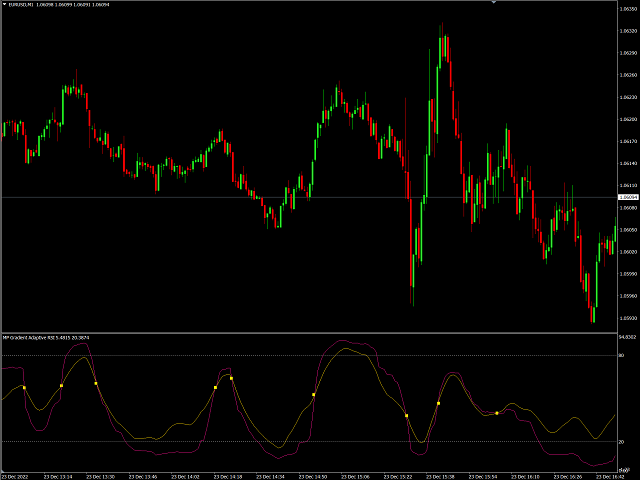Click the 23 Dec 2022 date label

pyautogui.click(x=15, y=476)
